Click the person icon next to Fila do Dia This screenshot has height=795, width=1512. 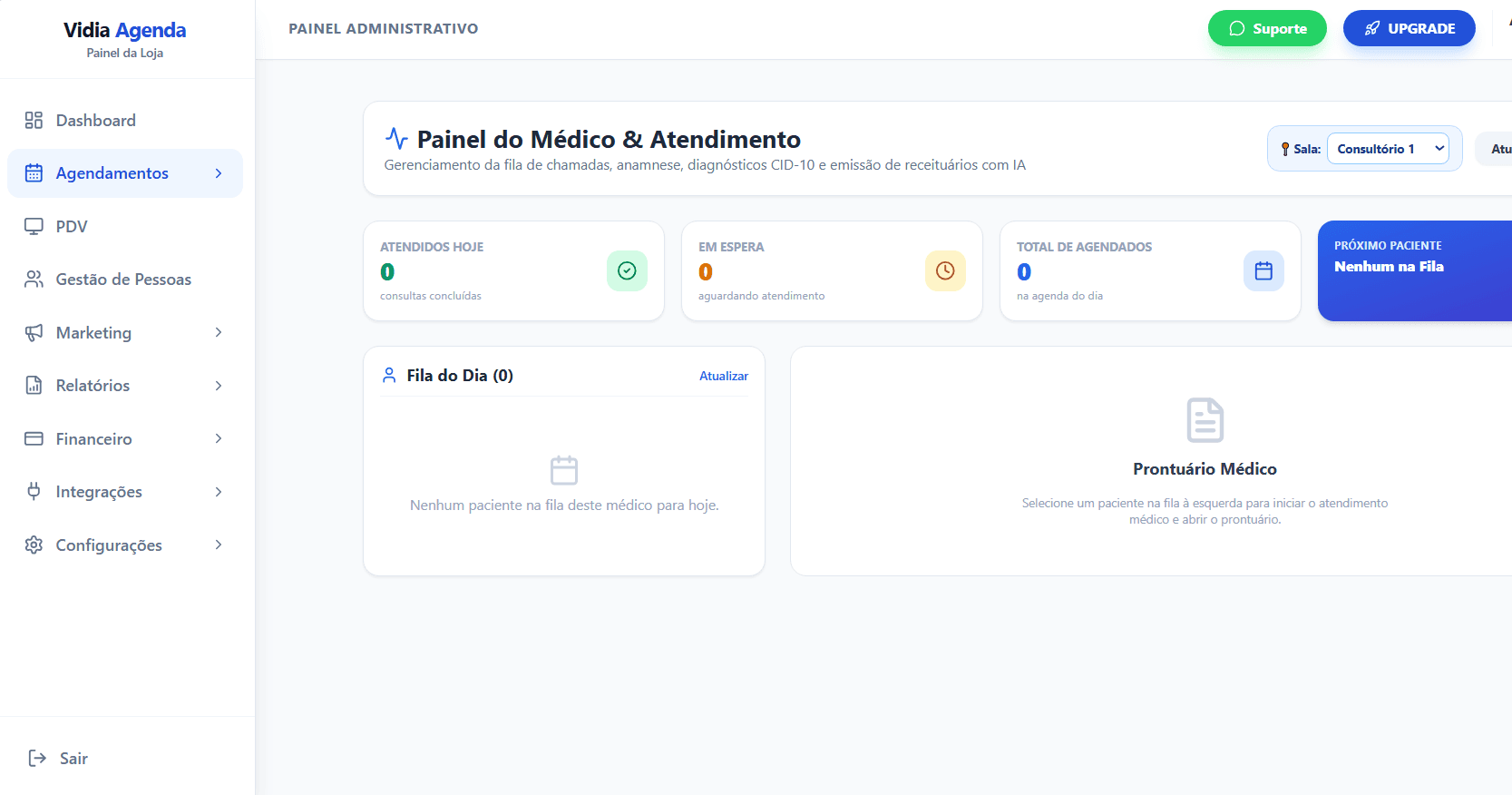tap(389, 375)
